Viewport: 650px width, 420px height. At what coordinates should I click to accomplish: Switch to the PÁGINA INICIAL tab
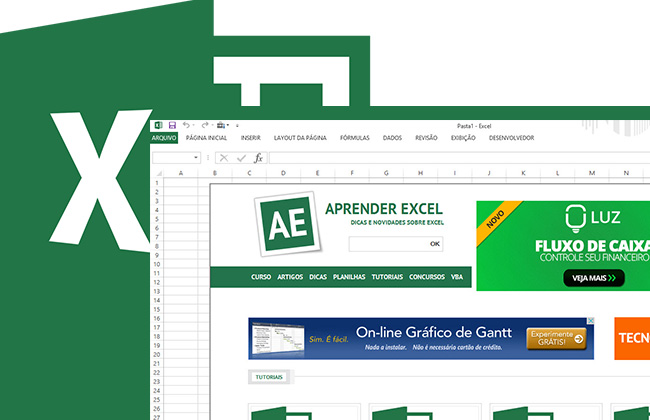click(x=206, y=138)
